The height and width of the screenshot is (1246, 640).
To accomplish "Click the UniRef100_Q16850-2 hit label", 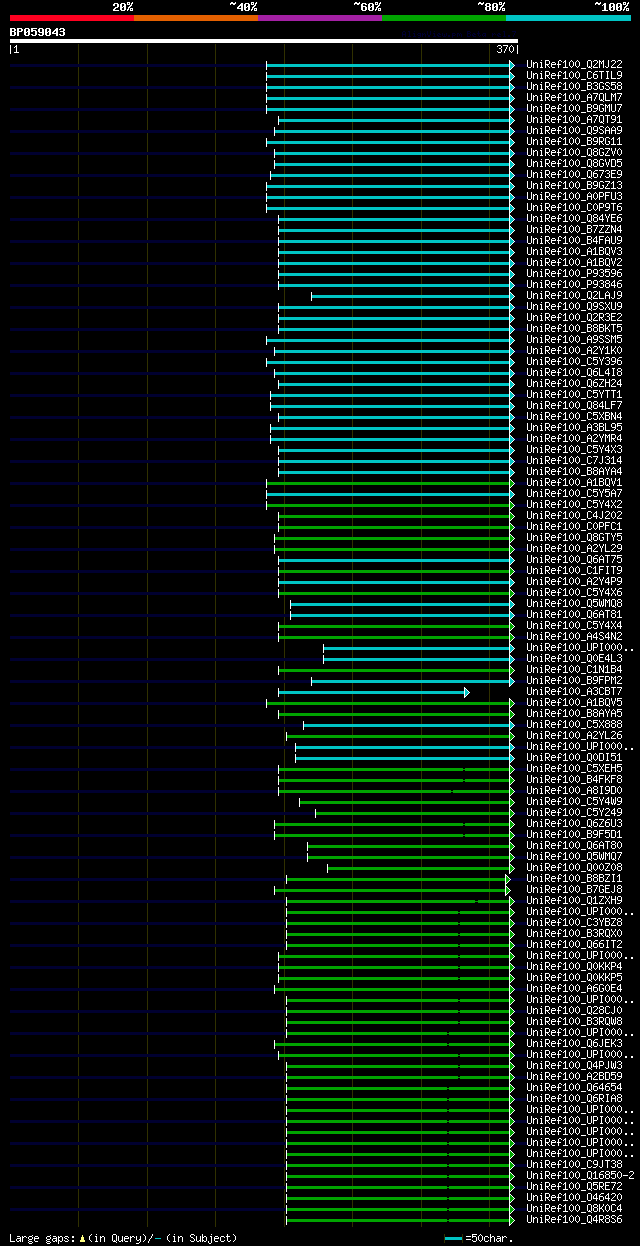I will [580, 1175].
